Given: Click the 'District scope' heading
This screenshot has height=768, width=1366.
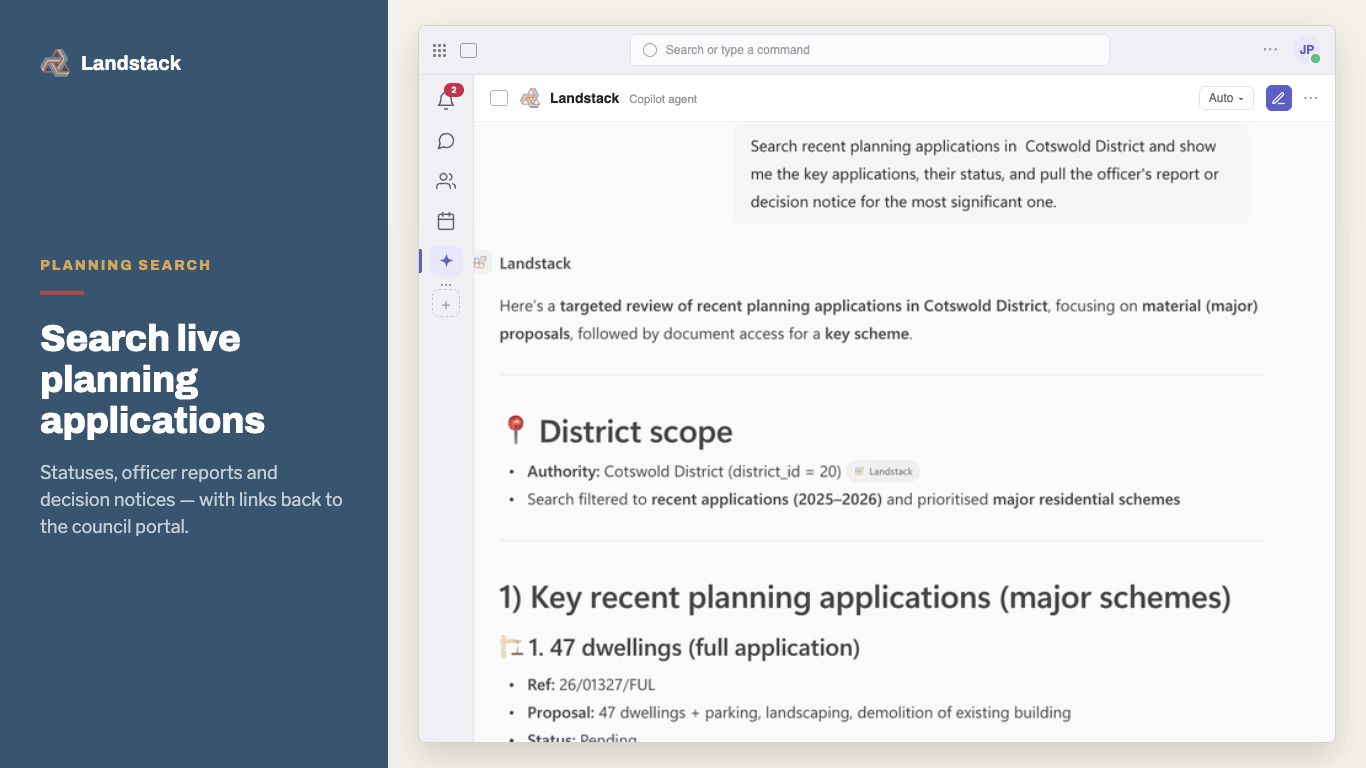Looking at the screenshot, I should (x=636, y=431).
